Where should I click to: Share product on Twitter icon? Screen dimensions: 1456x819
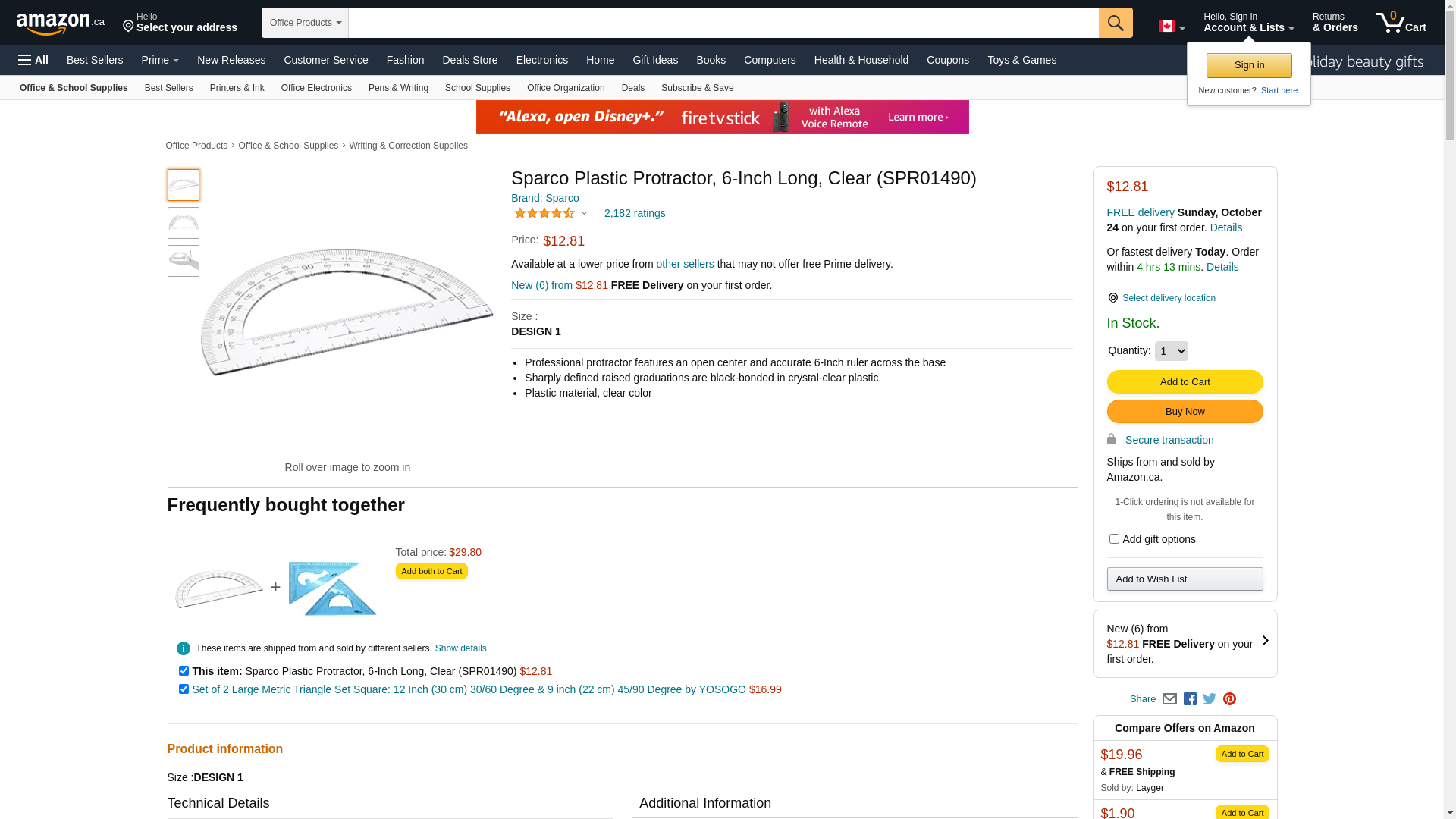pyautogui.click(x=1210, y=699)
